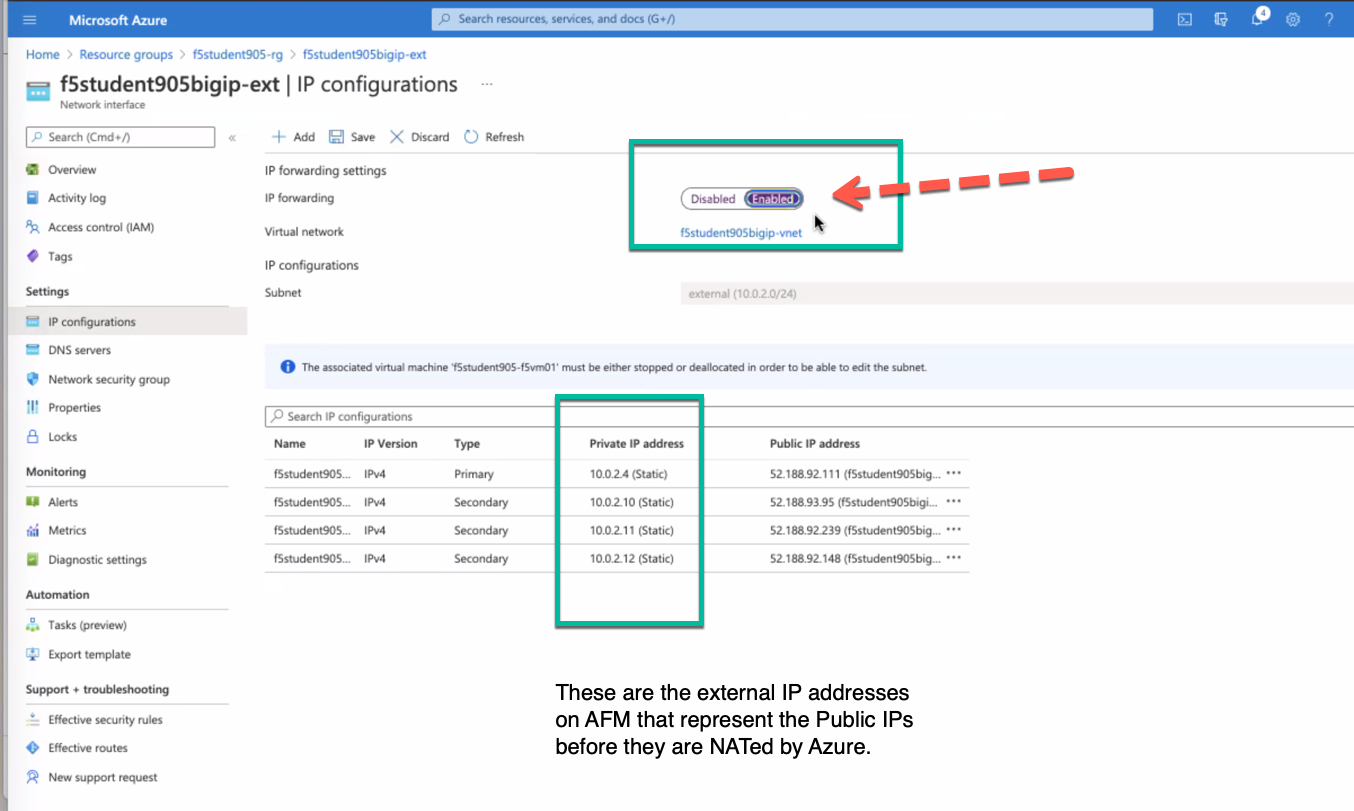This screenshot has height=811, width=1354.
Task: Click the Overview icon in the sidebar
Action: coord(33,170)
